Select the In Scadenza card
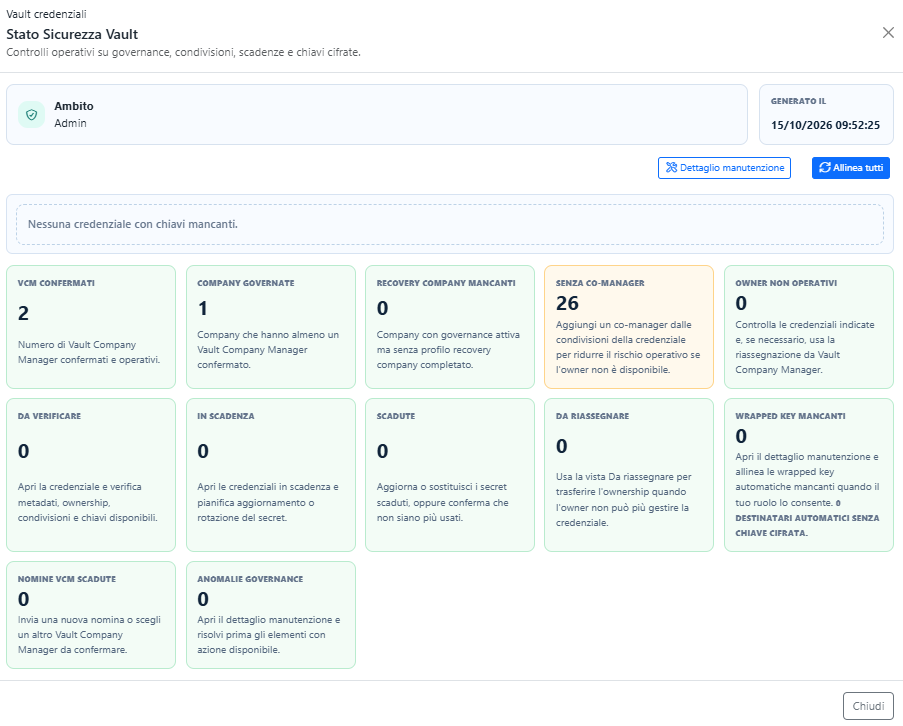The height and width of the screenshot is (726, 903). (x=271, y=475)
